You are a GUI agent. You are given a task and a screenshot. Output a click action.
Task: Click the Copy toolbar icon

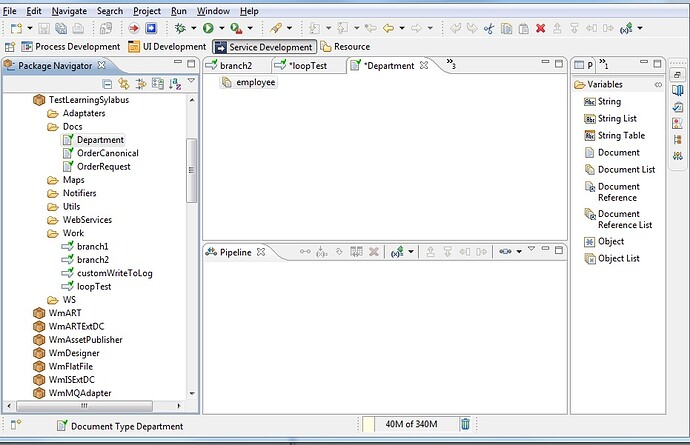click(x=506, y=29)
